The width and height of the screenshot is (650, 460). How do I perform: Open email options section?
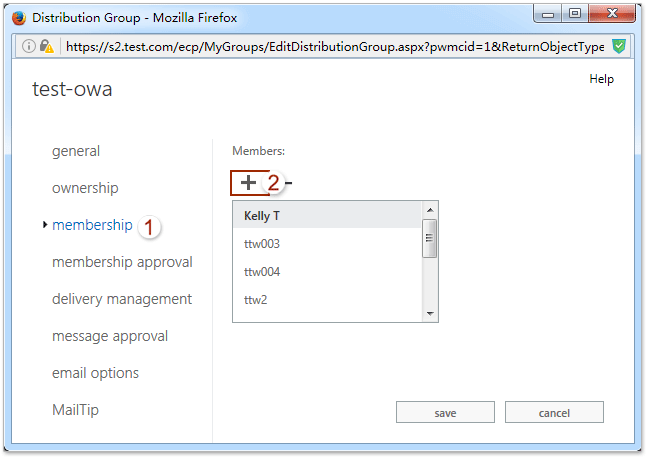(x=95, y=373)
